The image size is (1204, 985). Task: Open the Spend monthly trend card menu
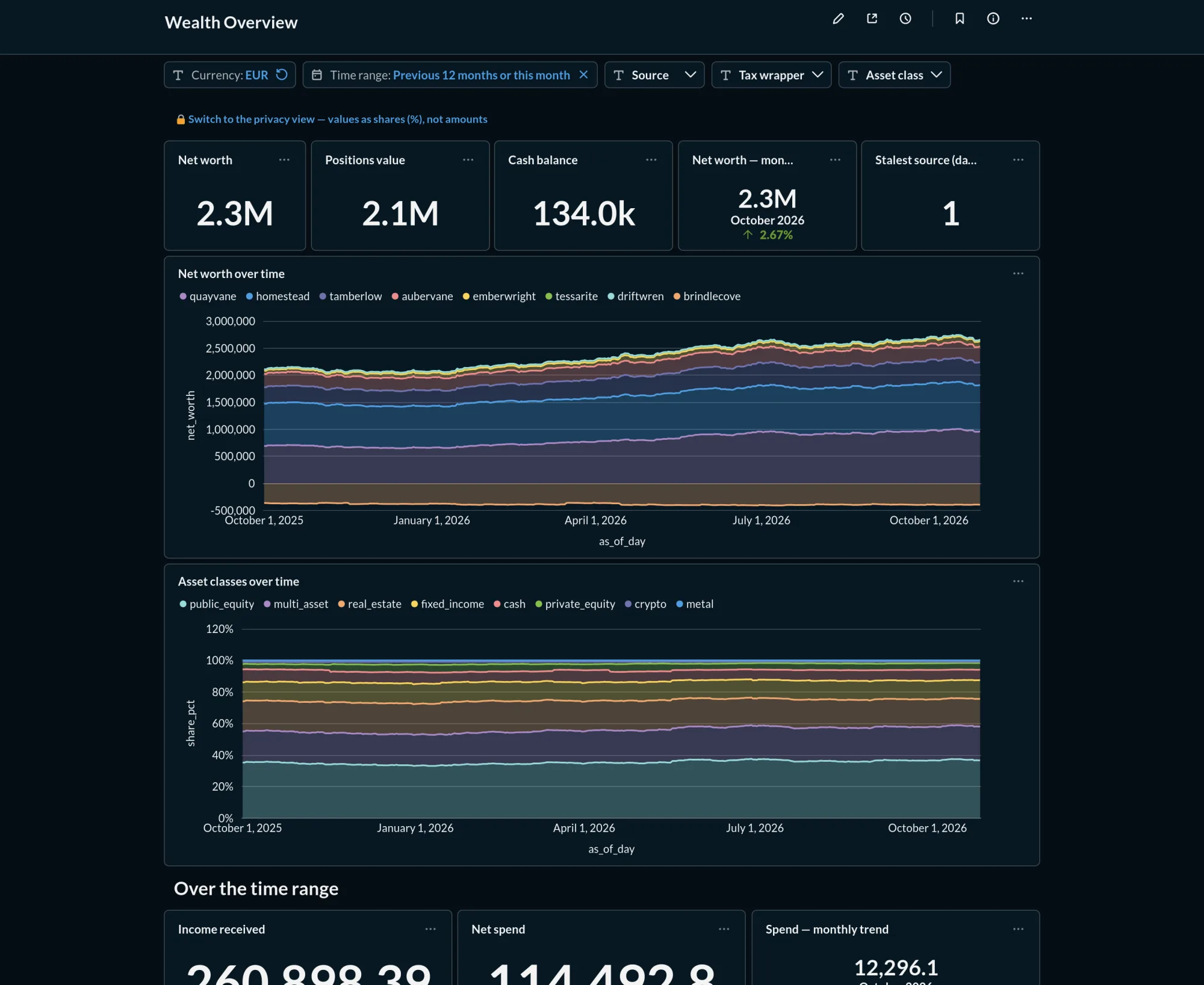tap(1018, 929)
